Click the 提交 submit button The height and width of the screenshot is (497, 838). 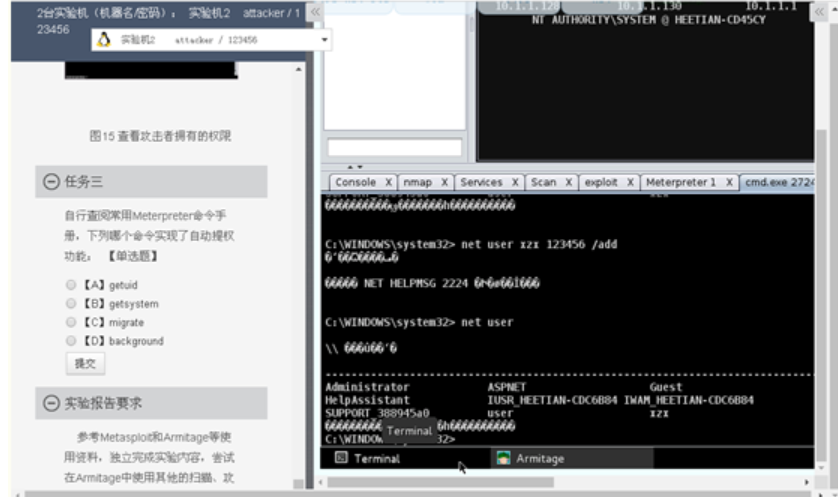click(x=86, y=363)
